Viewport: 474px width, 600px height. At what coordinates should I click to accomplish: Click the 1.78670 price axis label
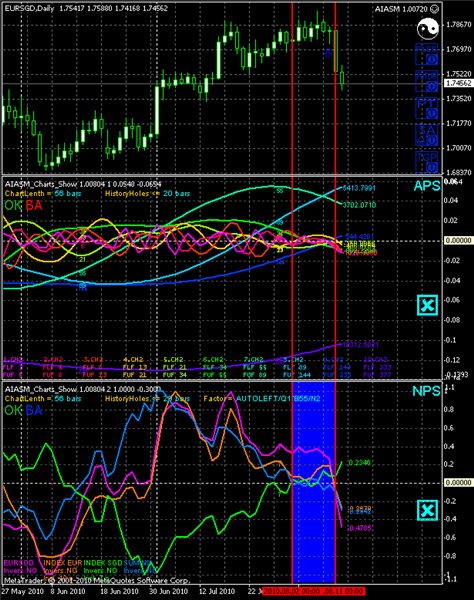point(459,24)
